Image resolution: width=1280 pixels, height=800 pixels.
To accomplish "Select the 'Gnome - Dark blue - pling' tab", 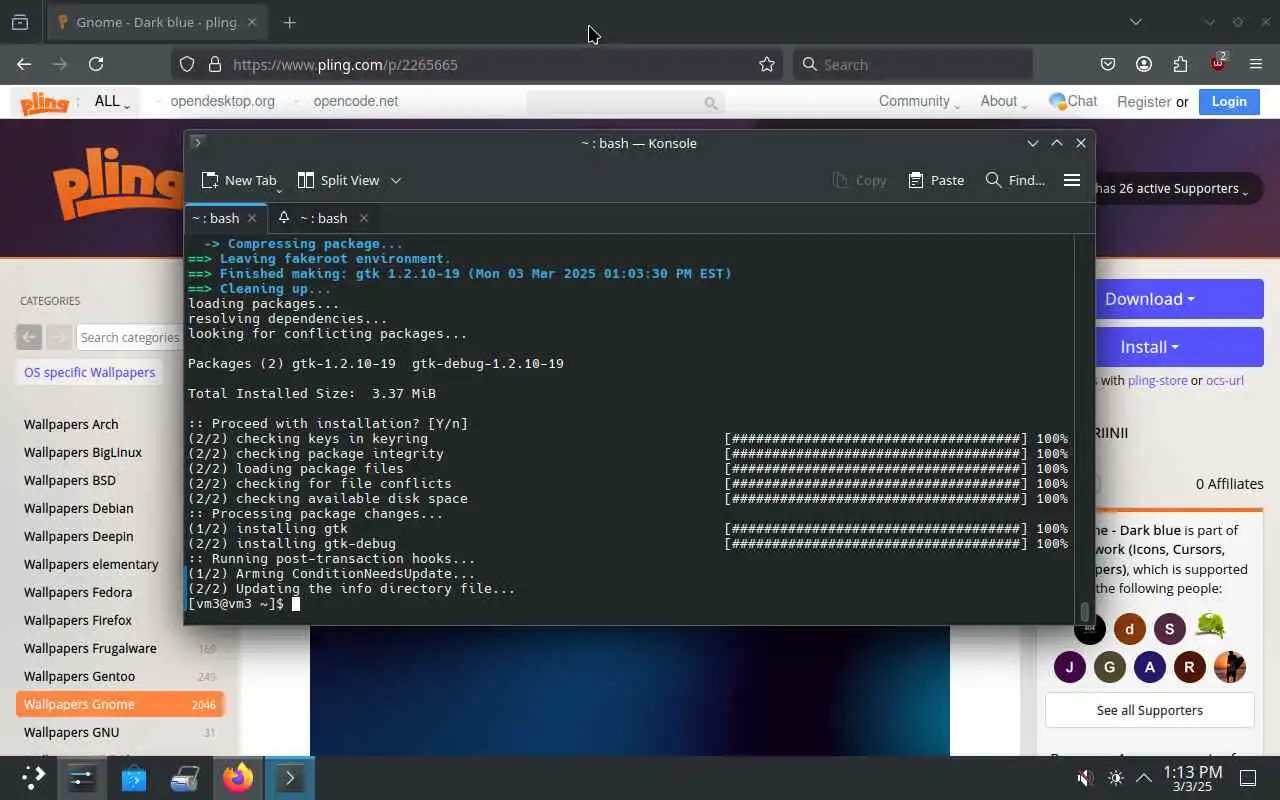I will coord(156,22).
